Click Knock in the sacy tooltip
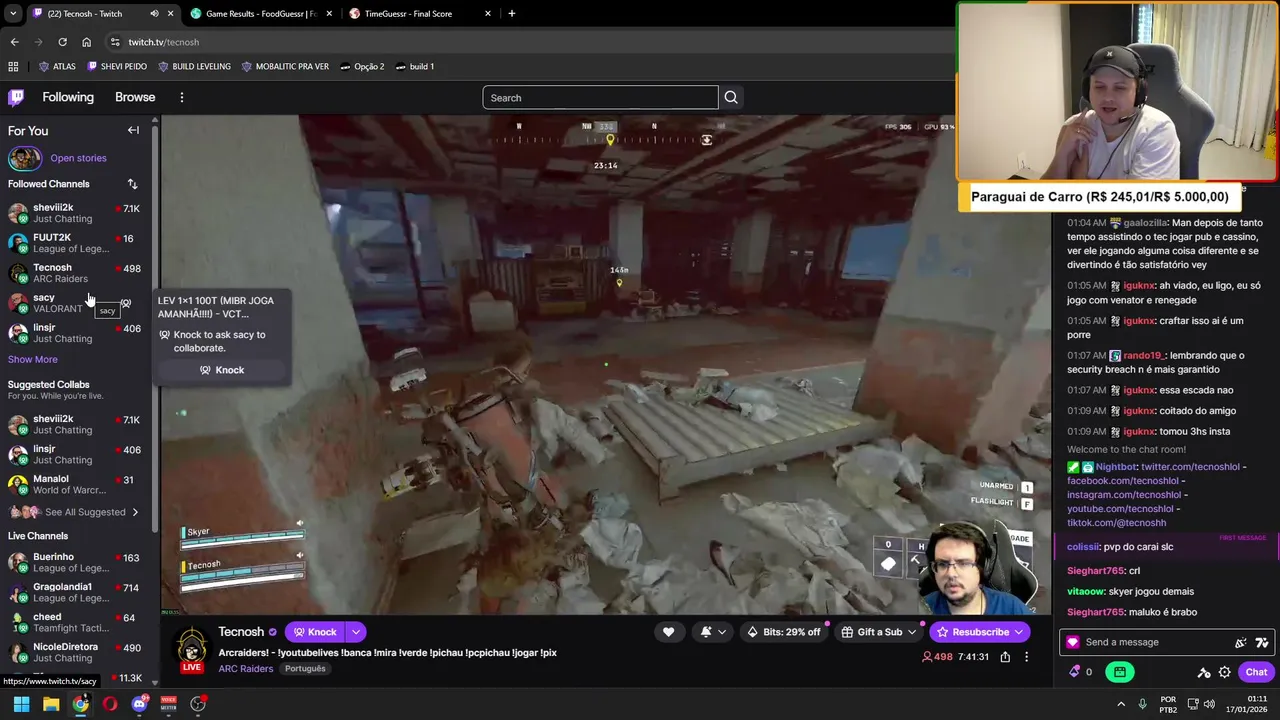Screen dimensions: 1280x720 222,370
